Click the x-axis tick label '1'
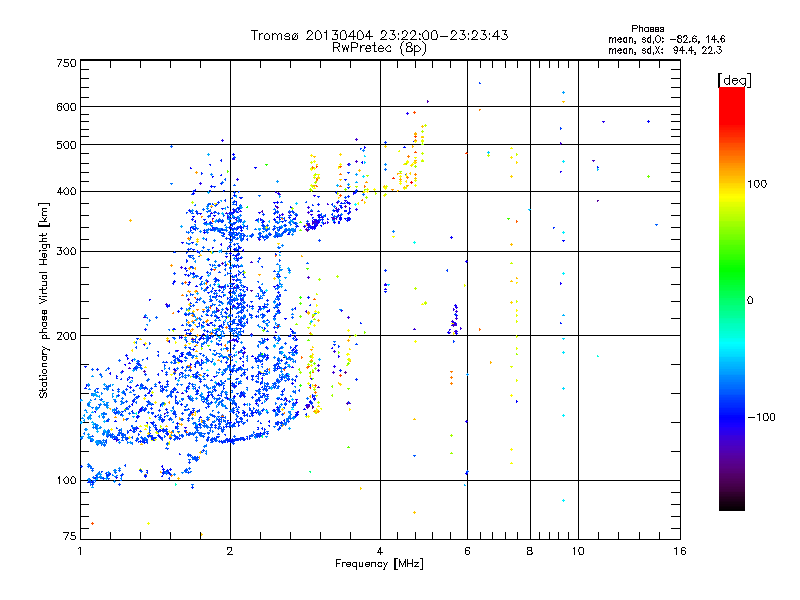 click(x=80, y=551)
